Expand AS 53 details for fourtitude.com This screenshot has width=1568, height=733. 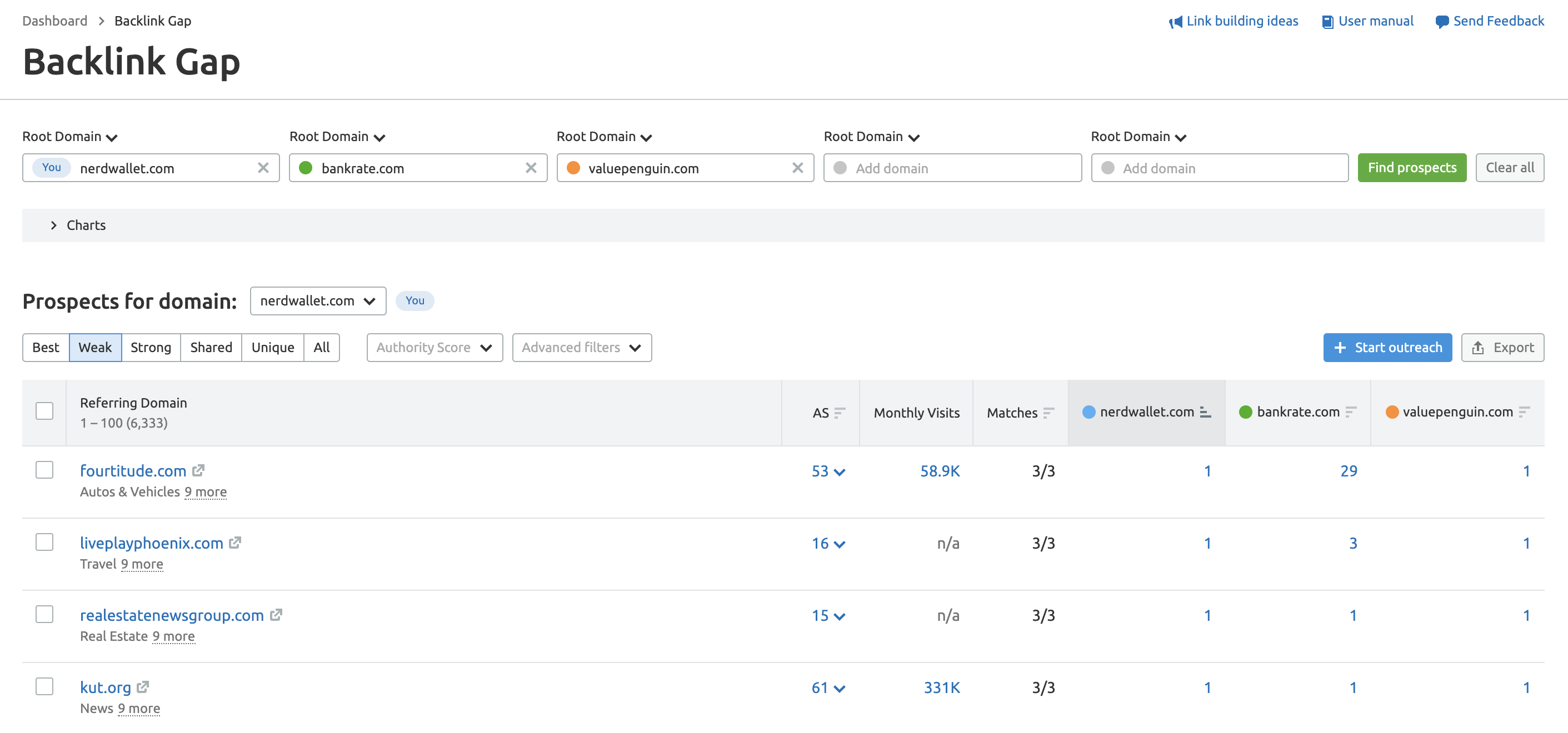click(828, 471)
